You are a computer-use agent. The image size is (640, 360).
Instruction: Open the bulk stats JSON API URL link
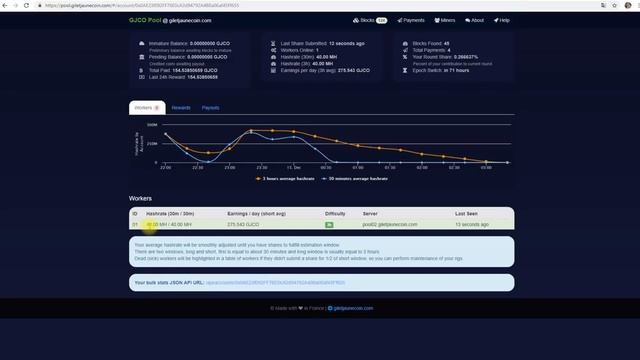(276, 282)
